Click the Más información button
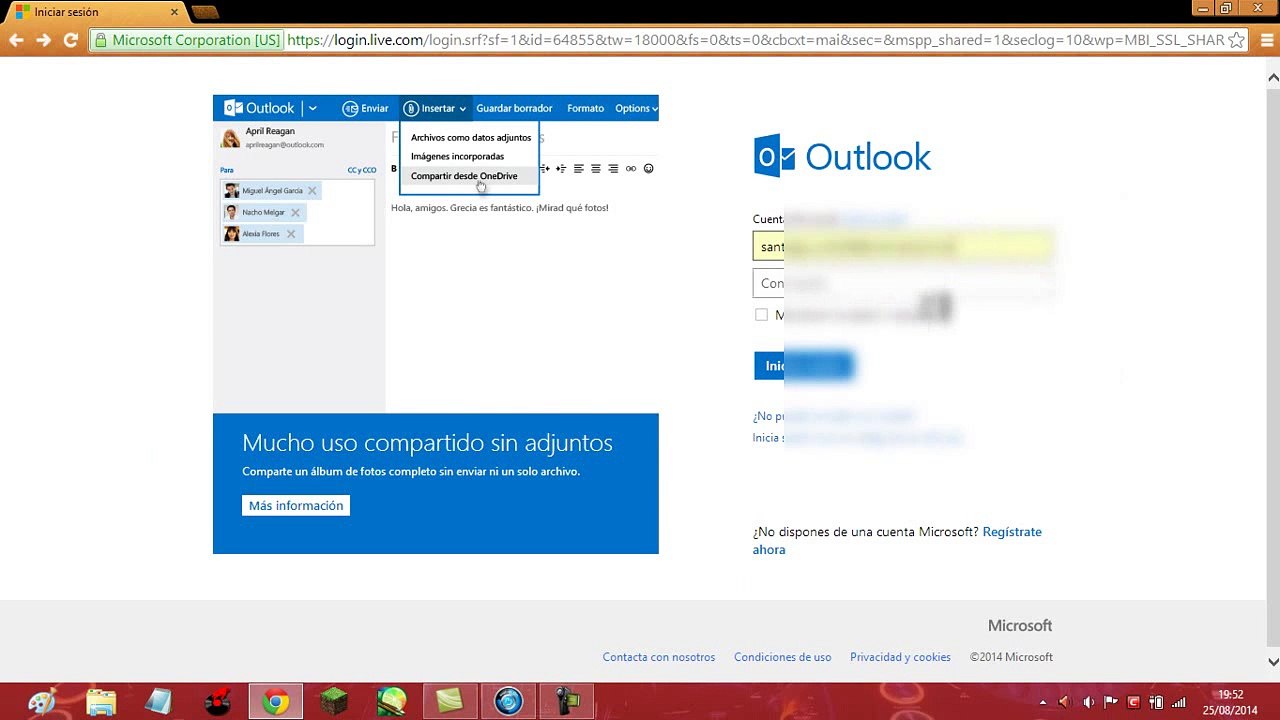The height and width of the screenshot is (720, 1280). click(296, 506)
